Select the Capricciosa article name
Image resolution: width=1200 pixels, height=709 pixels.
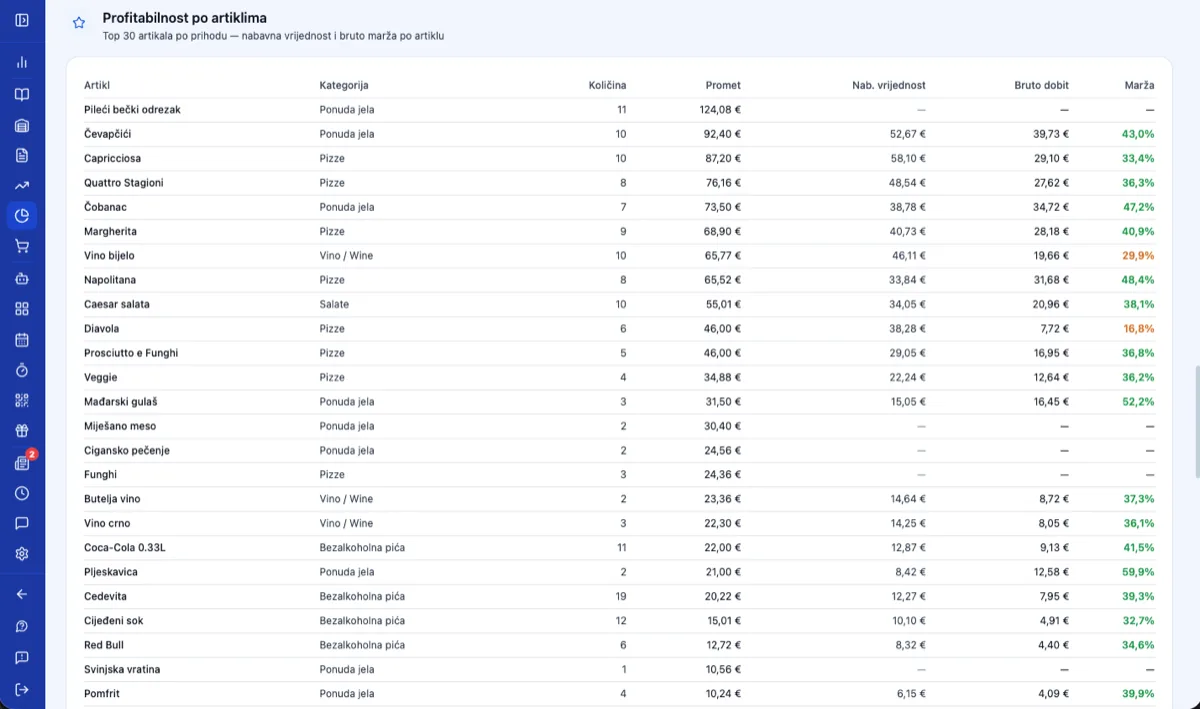(x=112, y=158)
